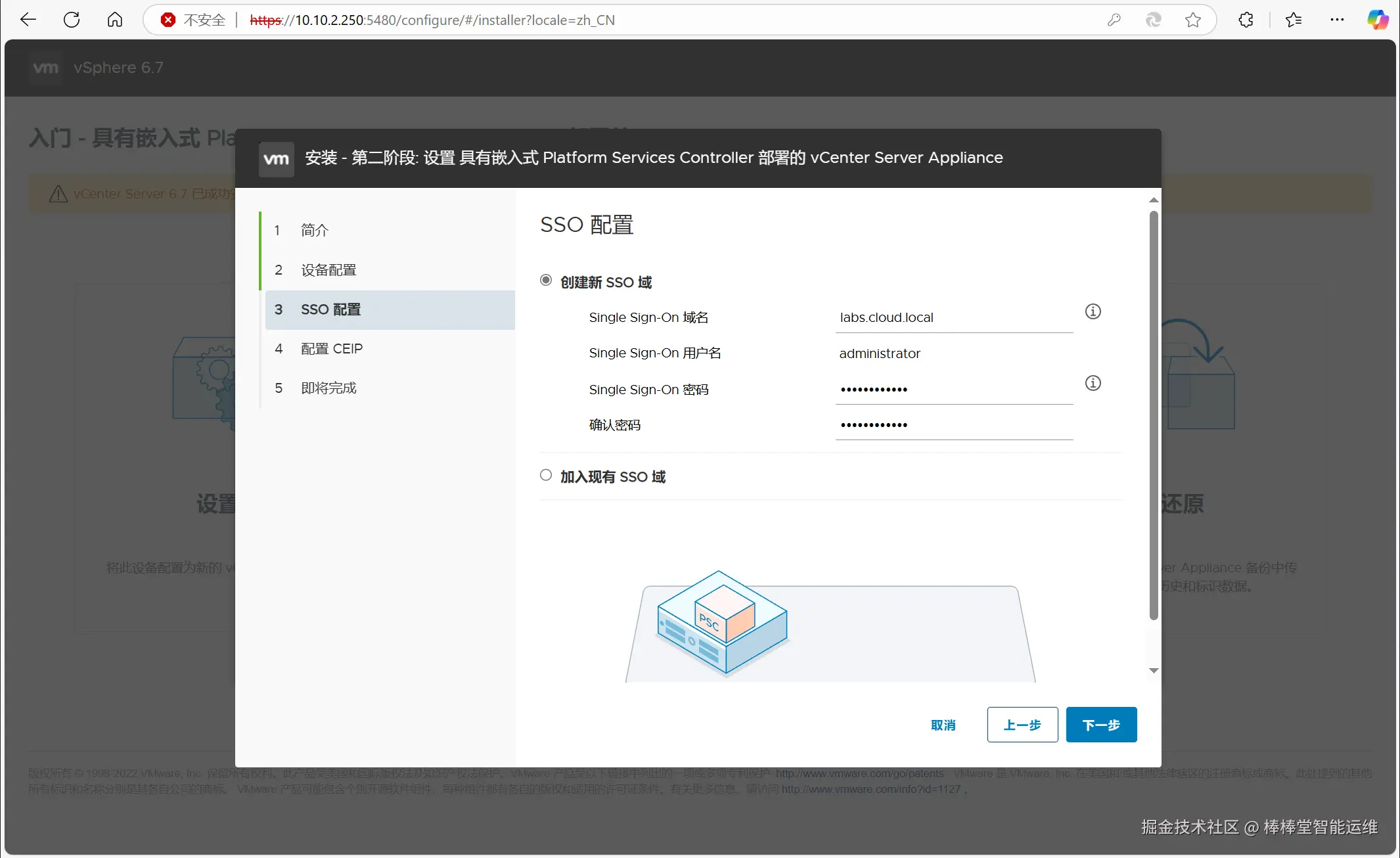This screenshot has width=1400, height=858.
Task: Click the Single Sign-On 域名 input field
Action: (954, 318)
